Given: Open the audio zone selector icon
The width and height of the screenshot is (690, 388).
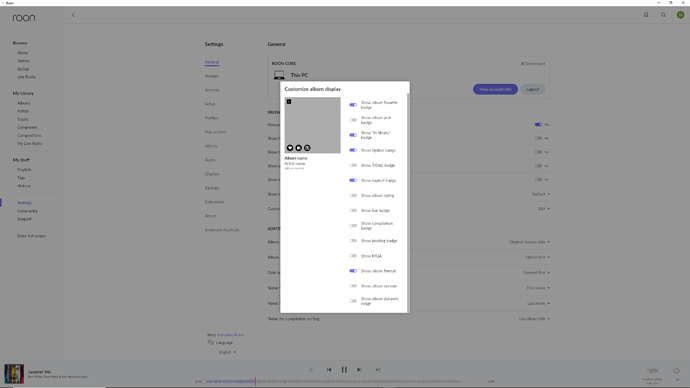Looking at the screenshot, I should click(652, 371).
